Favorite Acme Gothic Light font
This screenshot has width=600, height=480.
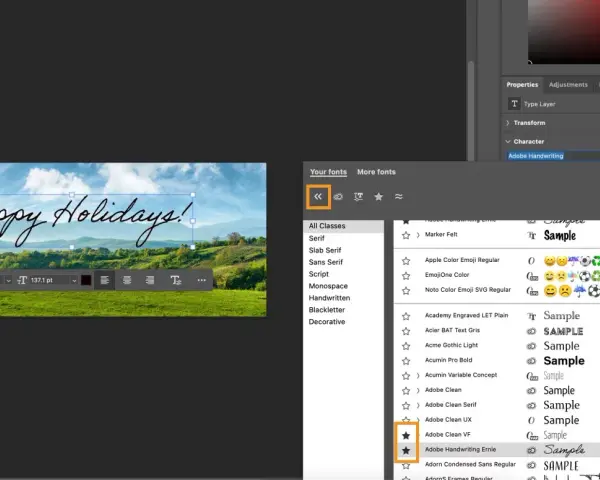click(x=406, y=346)
